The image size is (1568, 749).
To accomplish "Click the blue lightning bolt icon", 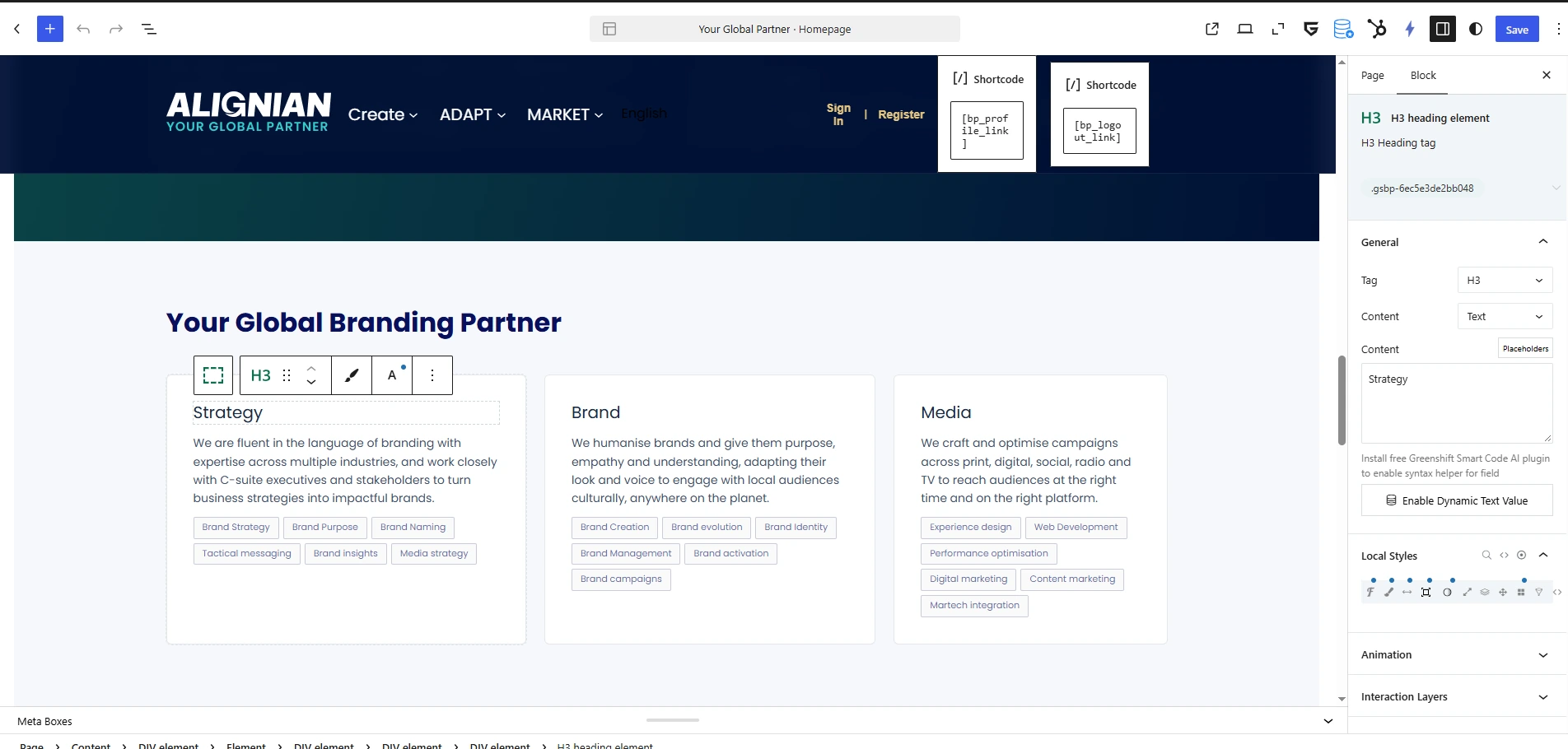I will 1410,29.
